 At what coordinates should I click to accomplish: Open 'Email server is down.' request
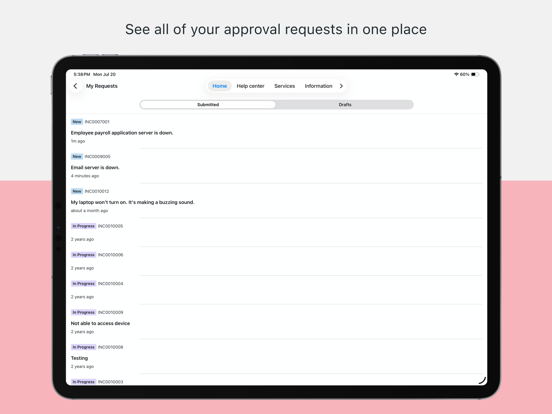(x=95, y=168)
